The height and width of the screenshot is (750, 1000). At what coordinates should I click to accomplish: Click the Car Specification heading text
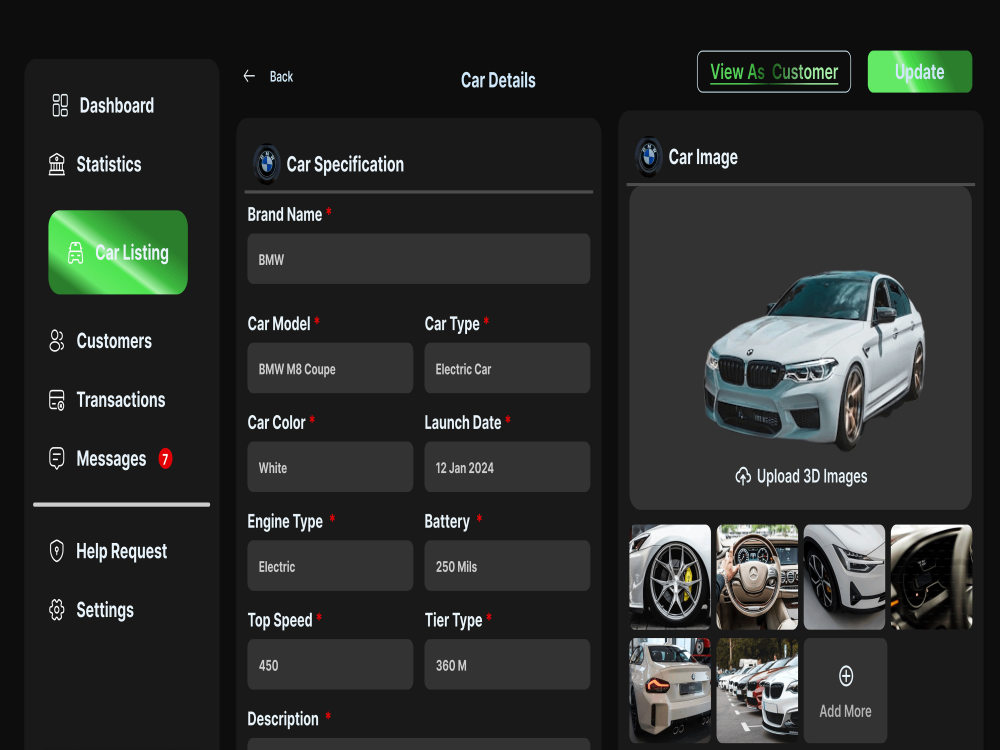345,165
